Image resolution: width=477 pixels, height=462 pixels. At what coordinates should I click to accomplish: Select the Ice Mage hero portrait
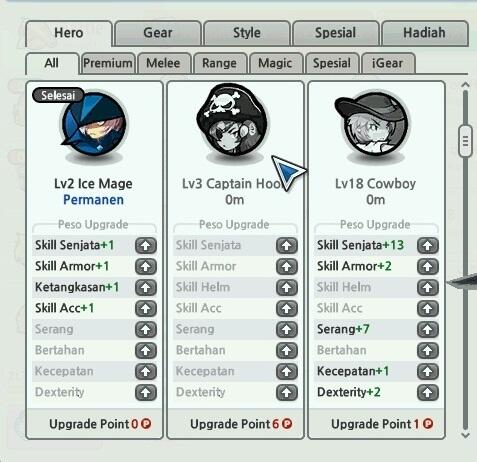tap(94, 125)
